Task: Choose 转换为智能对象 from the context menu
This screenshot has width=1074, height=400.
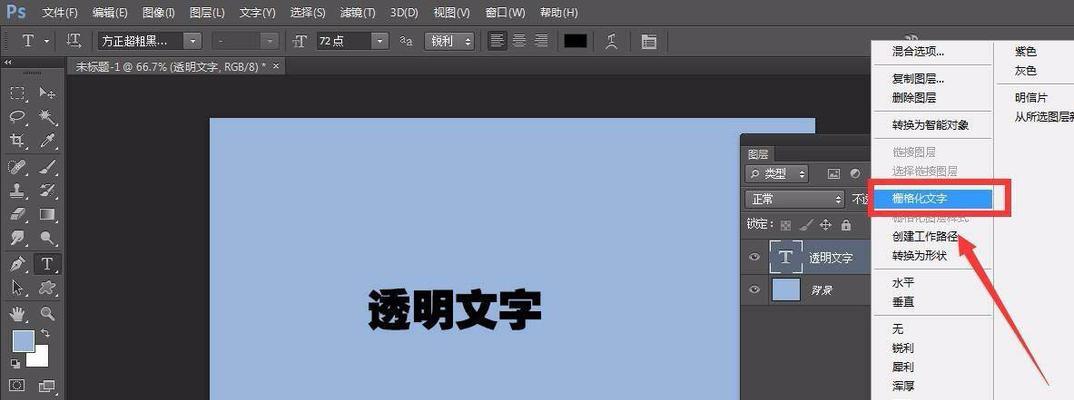Action: (x=932, y=125)
